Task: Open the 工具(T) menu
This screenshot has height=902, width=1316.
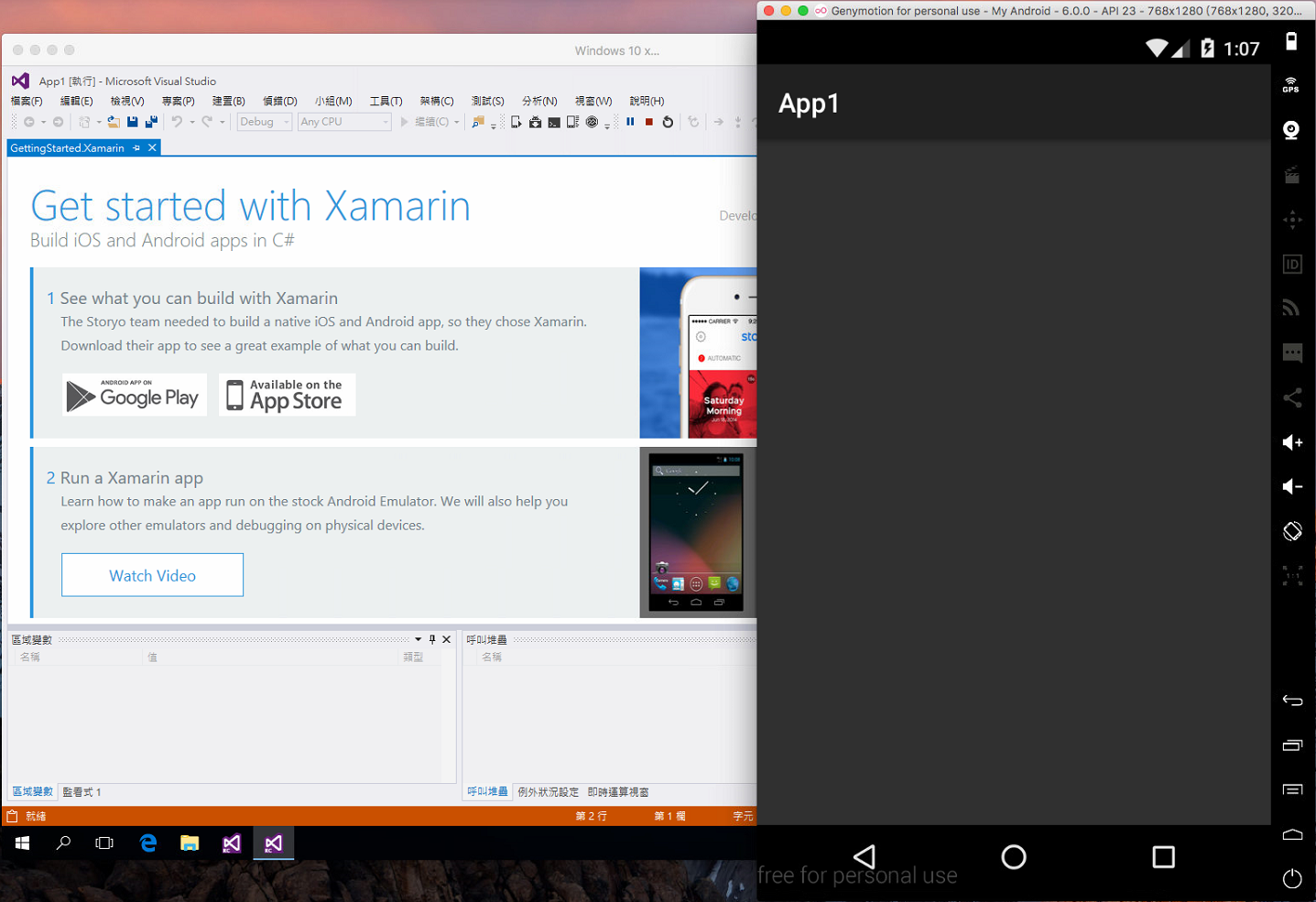Action: pos(386,102)
